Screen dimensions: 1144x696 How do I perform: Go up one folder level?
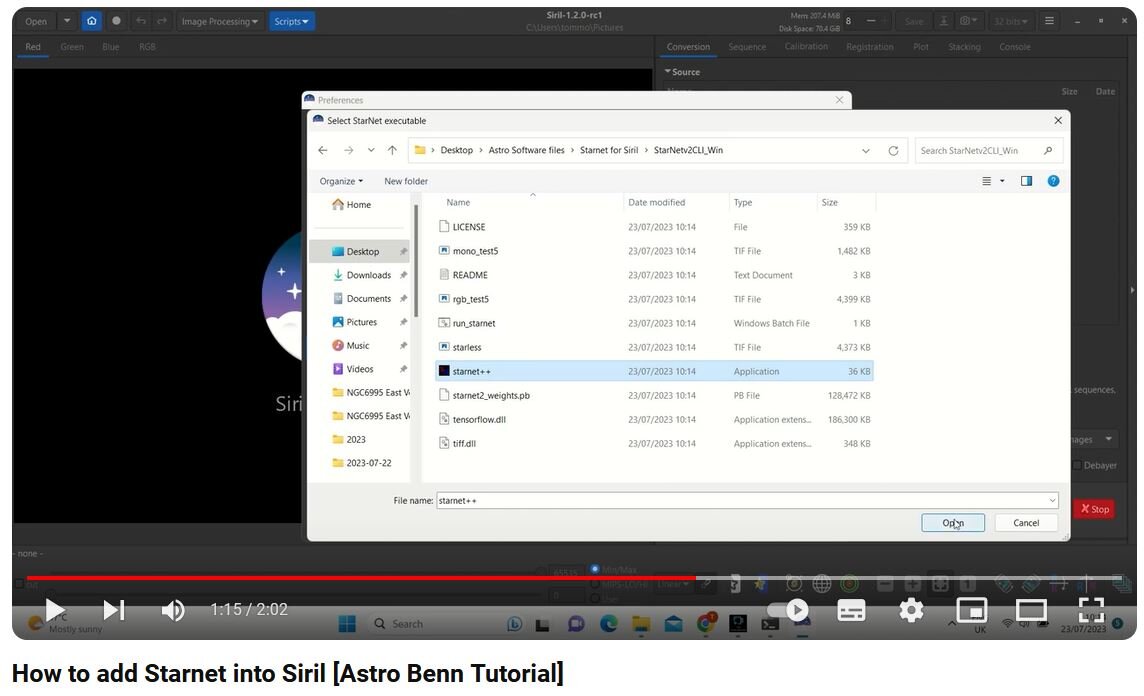393,150
